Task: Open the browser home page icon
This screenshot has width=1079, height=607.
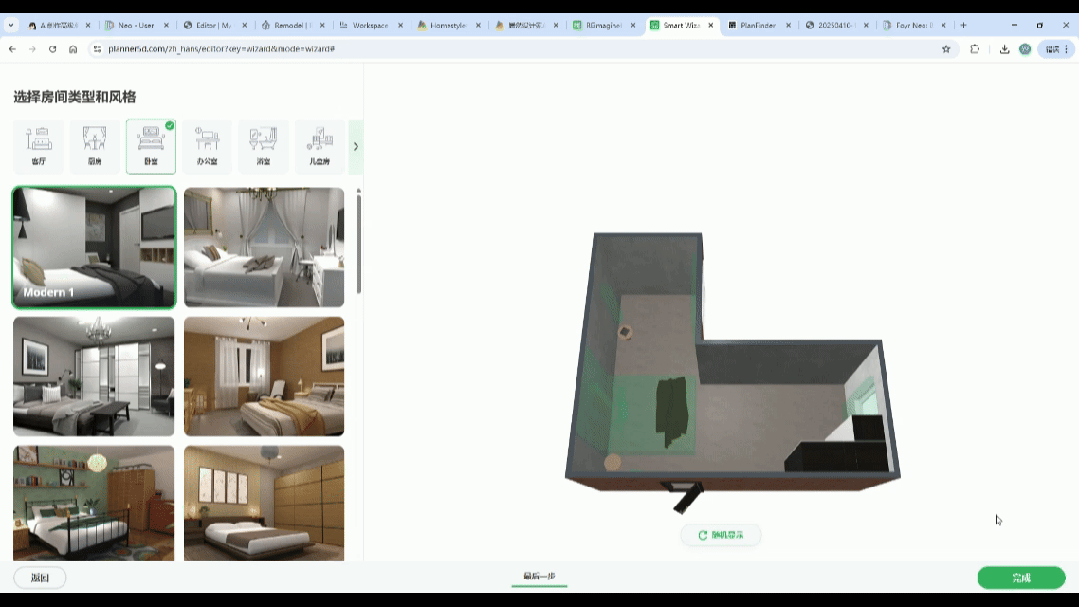Action: click(73, 49)
